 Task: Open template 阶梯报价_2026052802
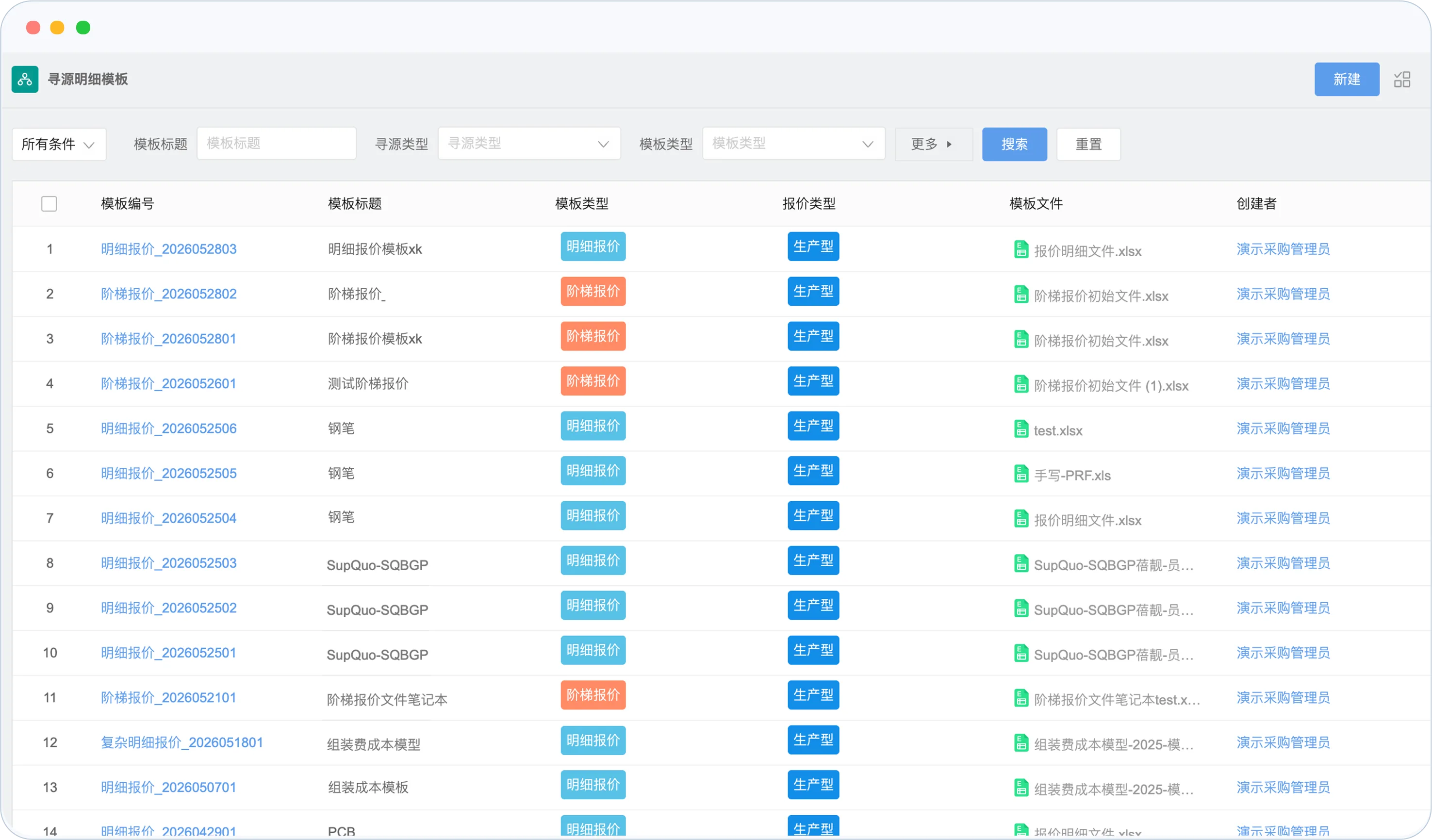169,294
